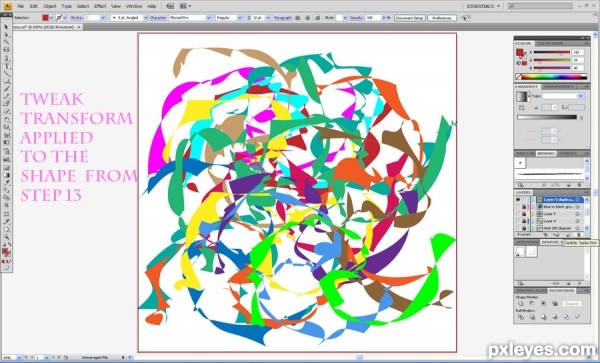This screenshot has width=600, height=363.
Task: Click the Preferences button
Action: 442,18
